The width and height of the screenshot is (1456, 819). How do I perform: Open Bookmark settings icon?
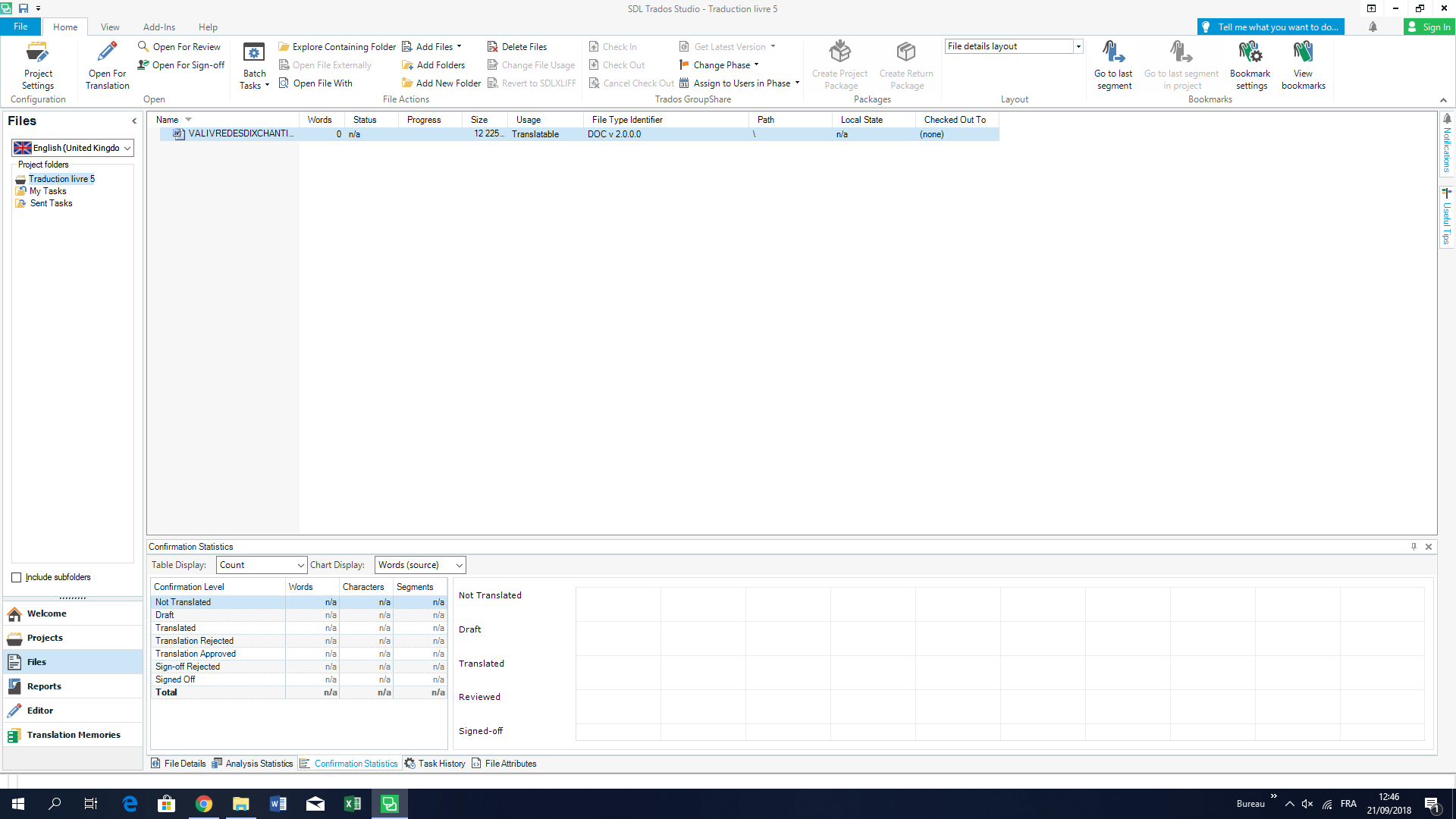tap(1250, 53)
